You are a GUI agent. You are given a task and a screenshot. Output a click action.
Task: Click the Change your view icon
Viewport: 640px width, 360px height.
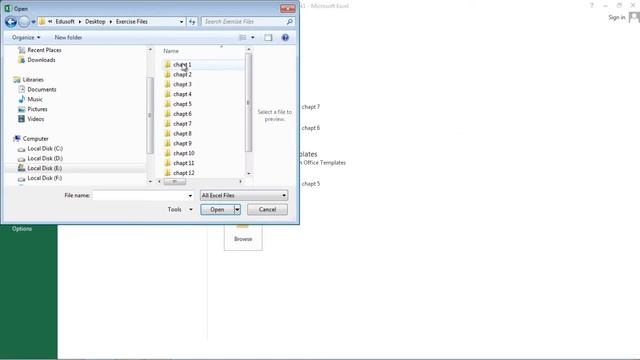242,37
